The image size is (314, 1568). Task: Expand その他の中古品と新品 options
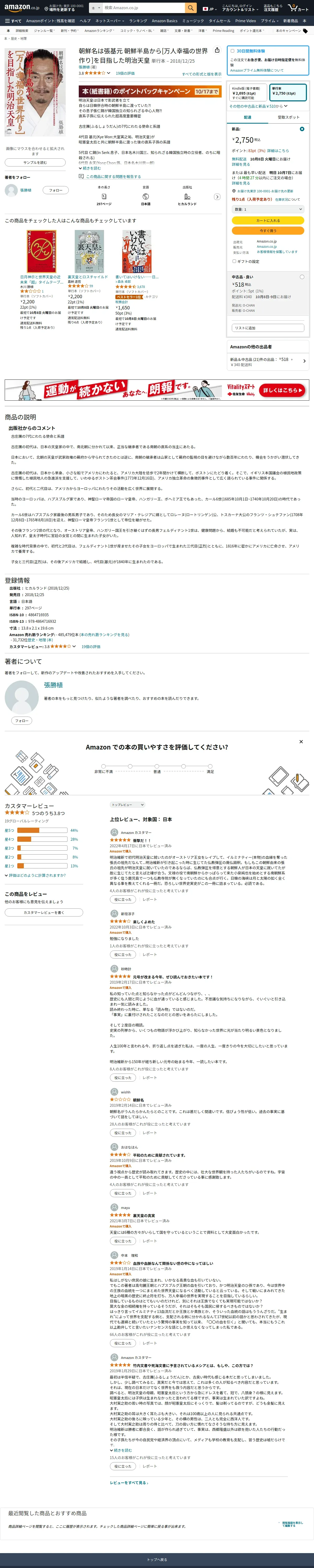259,106
